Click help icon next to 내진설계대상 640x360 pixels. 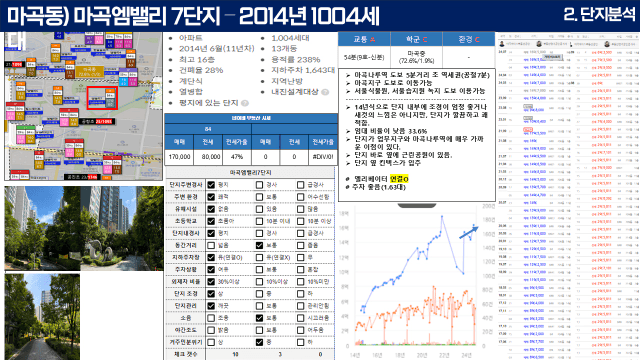325,92
